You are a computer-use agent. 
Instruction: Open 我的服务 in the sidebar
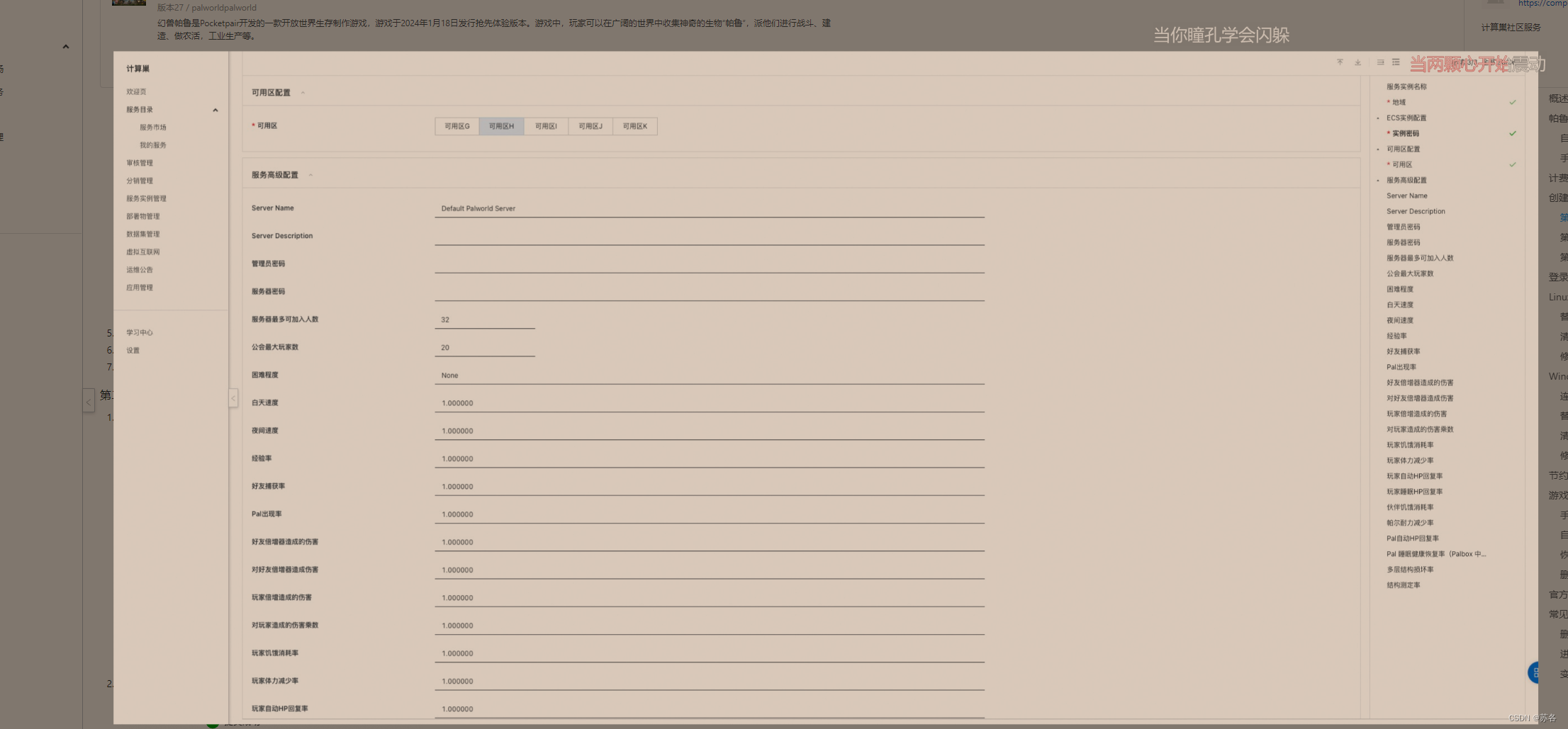coord(153,145)
